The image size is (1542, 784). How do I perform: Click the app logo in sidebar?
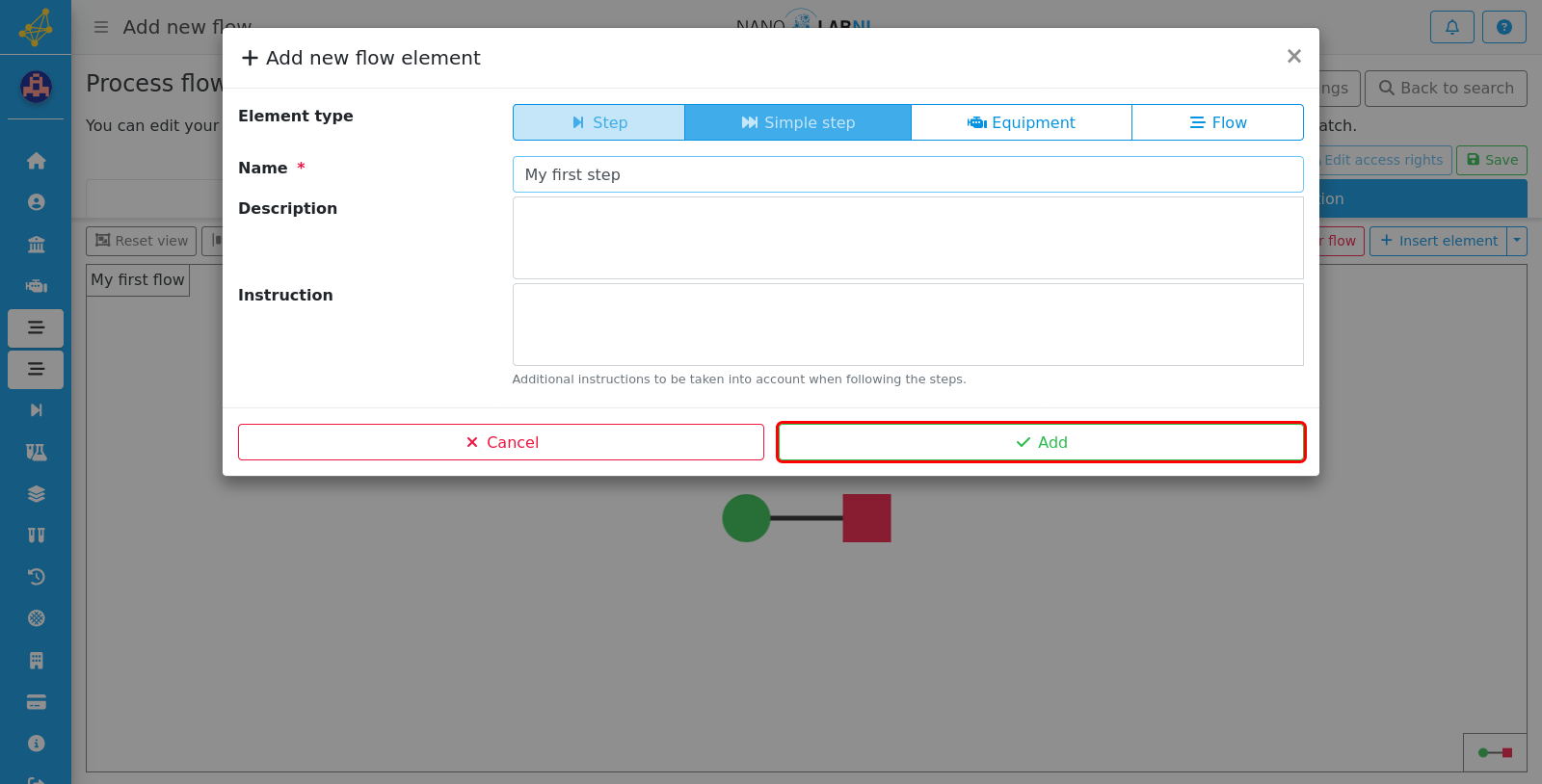pos(36,27)
